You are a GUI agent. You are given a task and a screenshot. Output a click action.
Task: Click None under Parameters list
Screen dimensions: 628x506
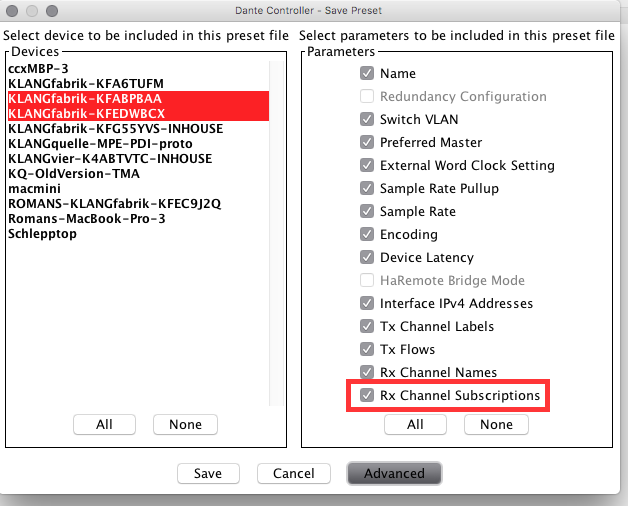(496, 424)
